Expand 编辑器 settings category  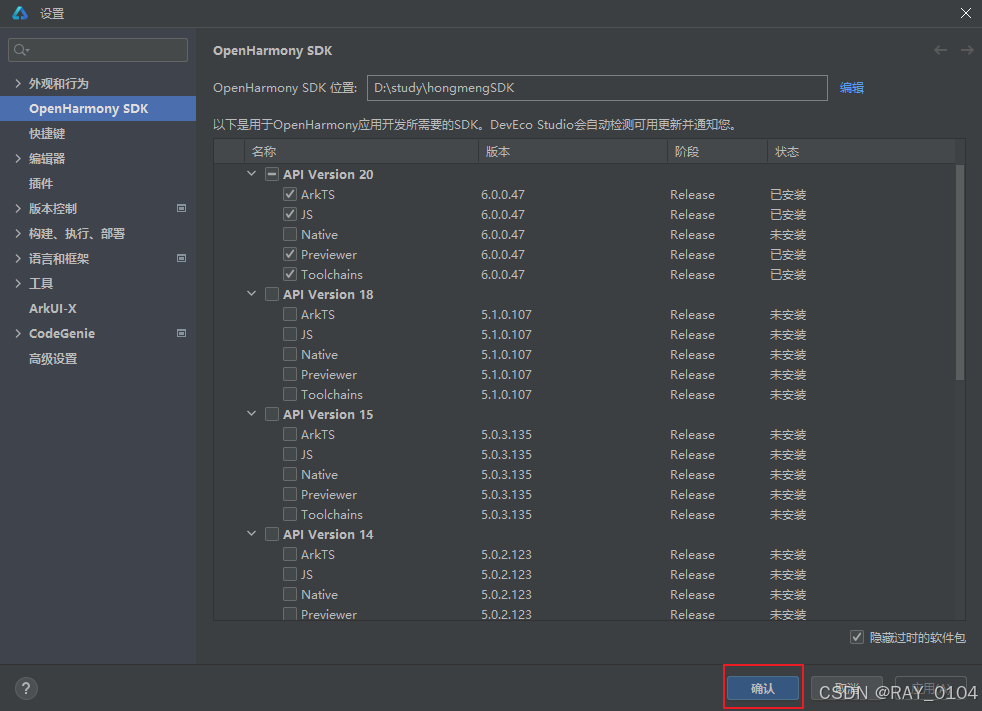(x=18, y=158)
